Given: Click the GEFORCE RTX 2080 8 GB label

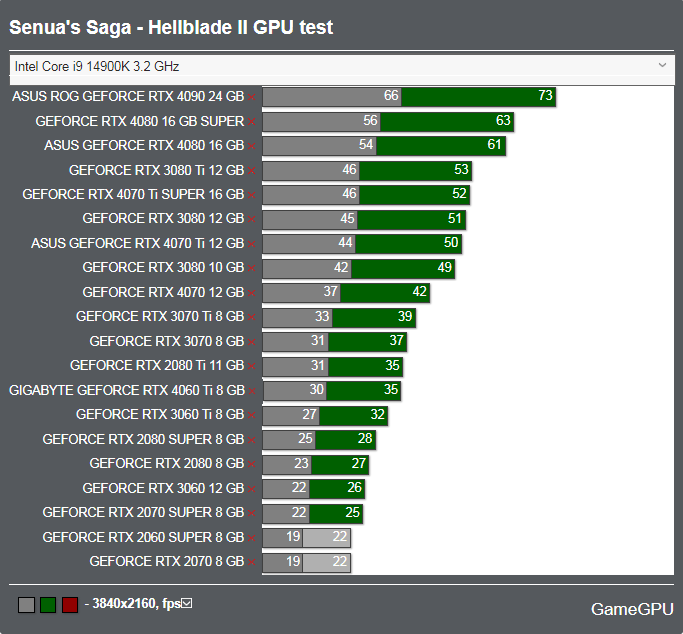Looking at the screenshot, I should tap(167, 463).
